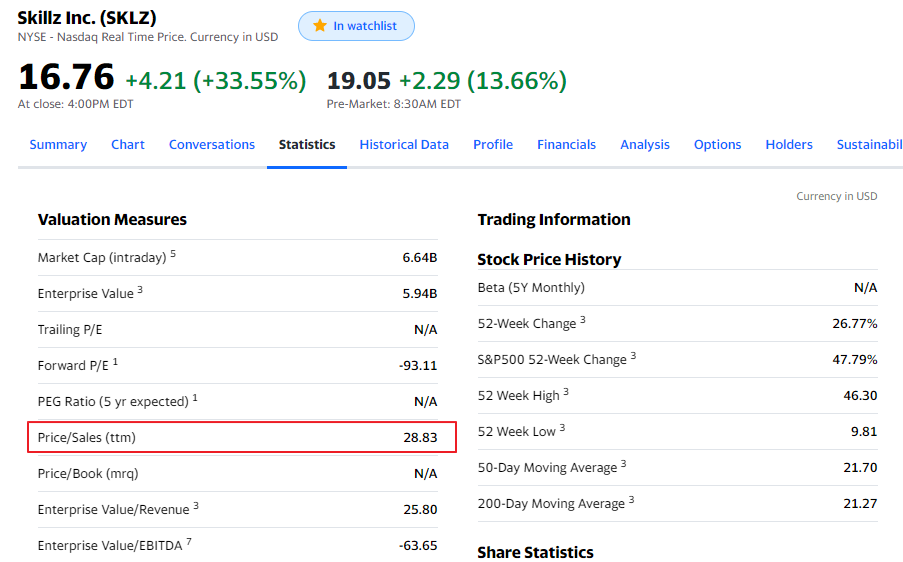Click the 46.30 52-week high value

860,396
